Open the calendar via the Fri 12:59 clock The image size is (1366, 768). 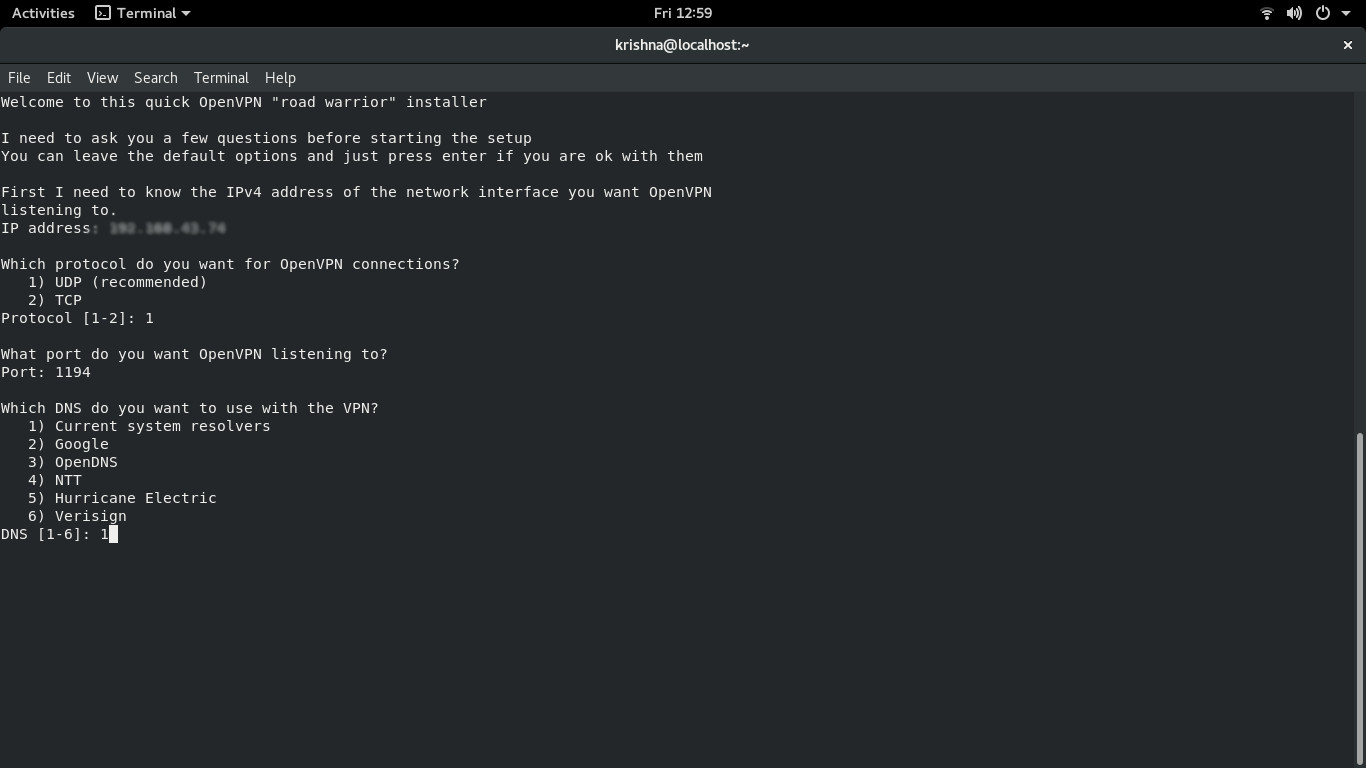[683, 13]
